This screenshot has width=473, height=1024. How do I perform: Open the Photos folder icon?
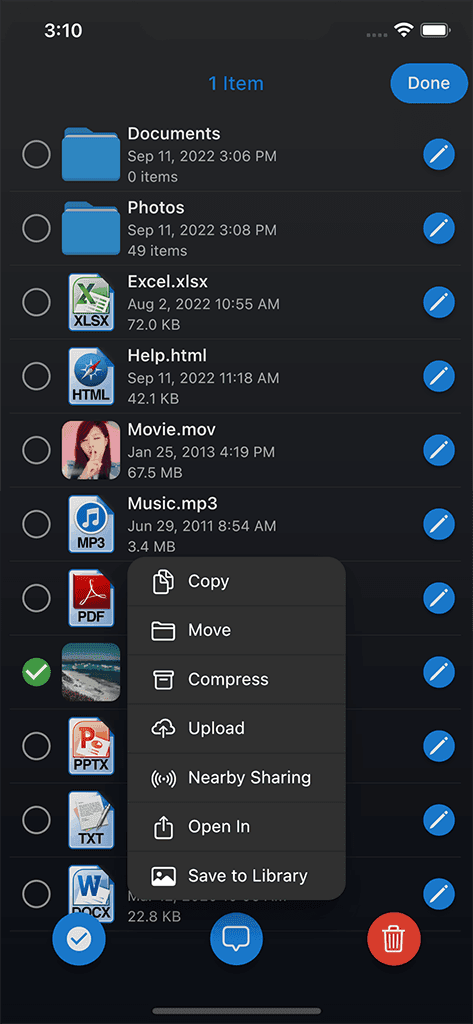(91, 229)
